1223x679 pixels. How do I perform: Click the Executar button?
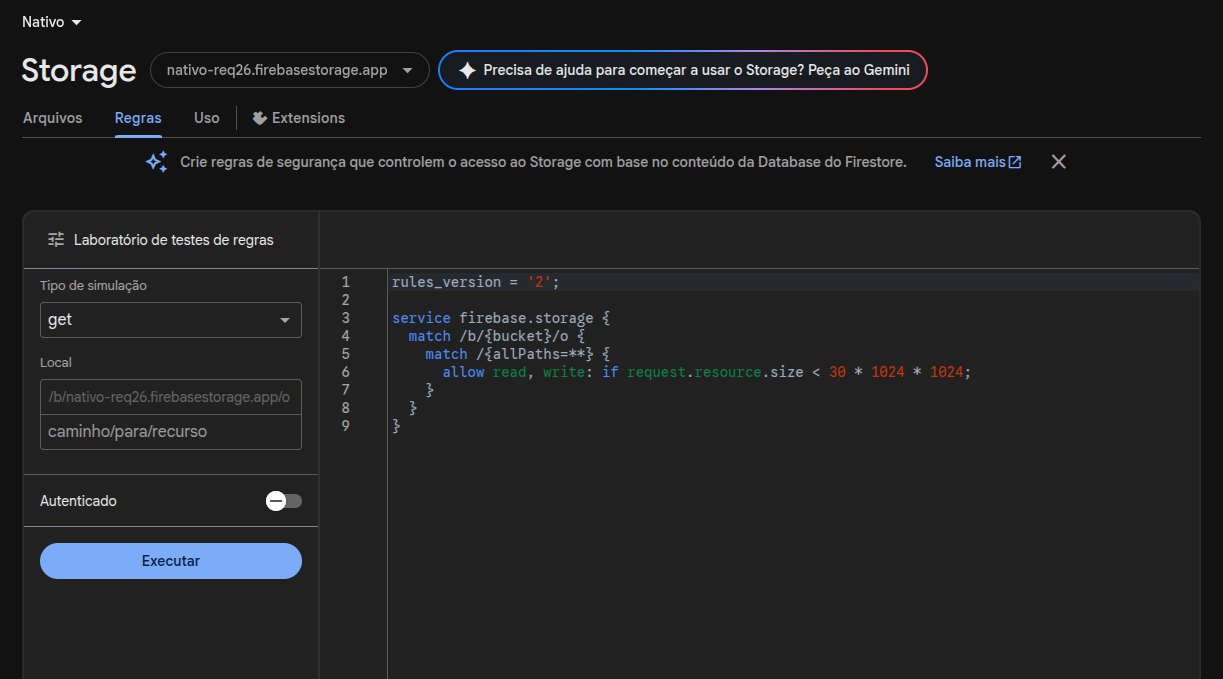pos(171,561)
